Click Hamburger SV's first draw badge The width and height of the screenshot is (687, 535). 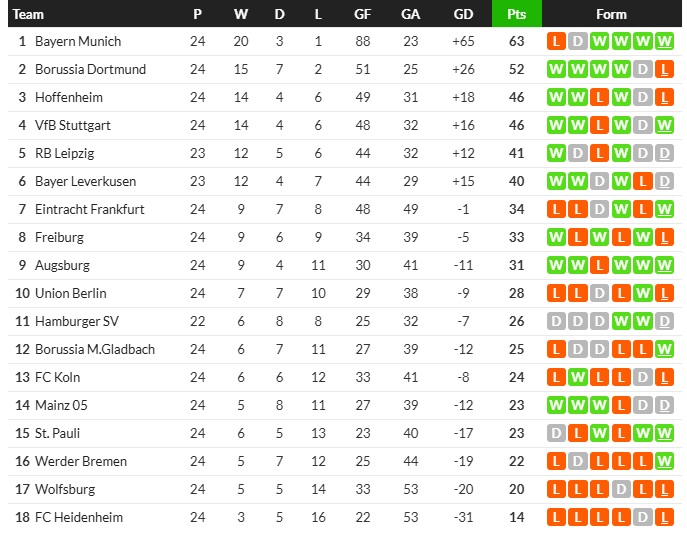[x=556, y=322]
